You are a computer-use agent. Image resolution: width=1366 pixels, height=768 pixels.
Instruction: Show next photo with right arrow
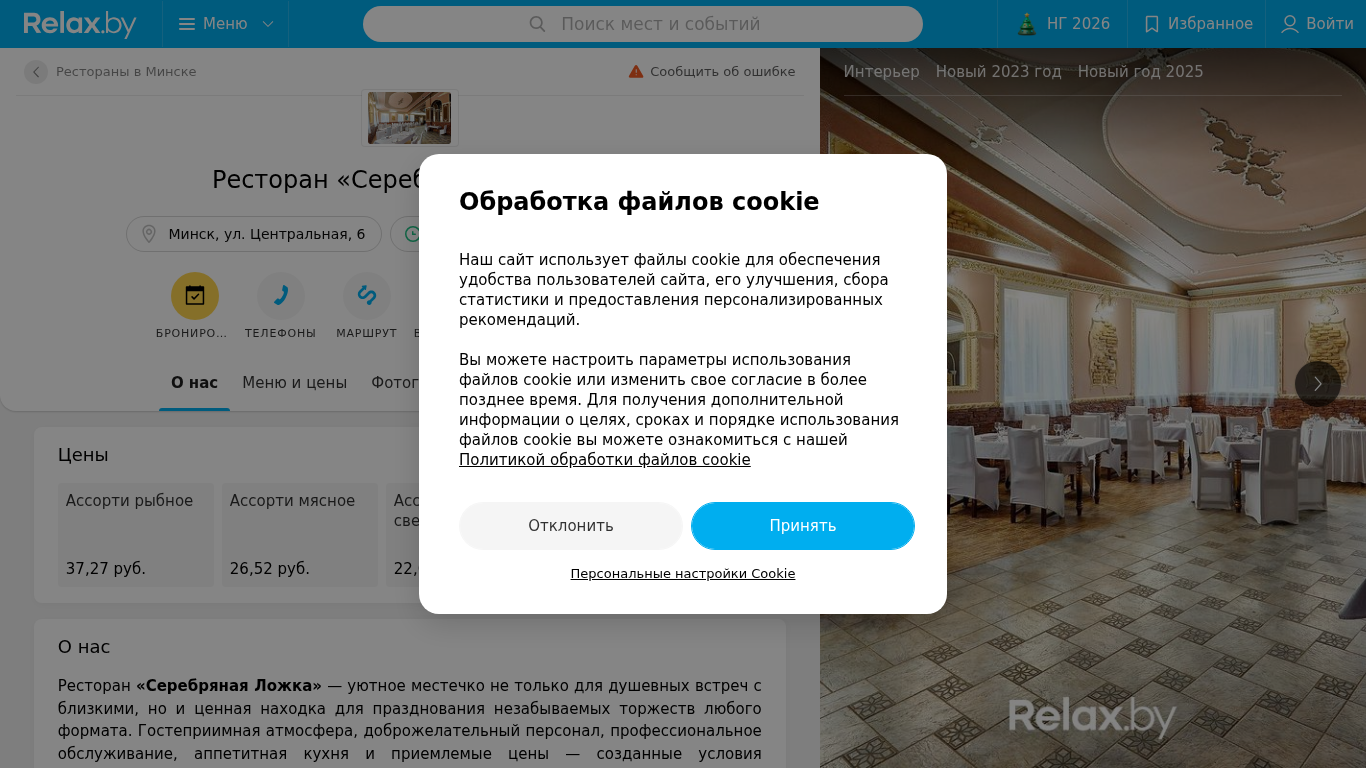click(x=1318, y=384)
